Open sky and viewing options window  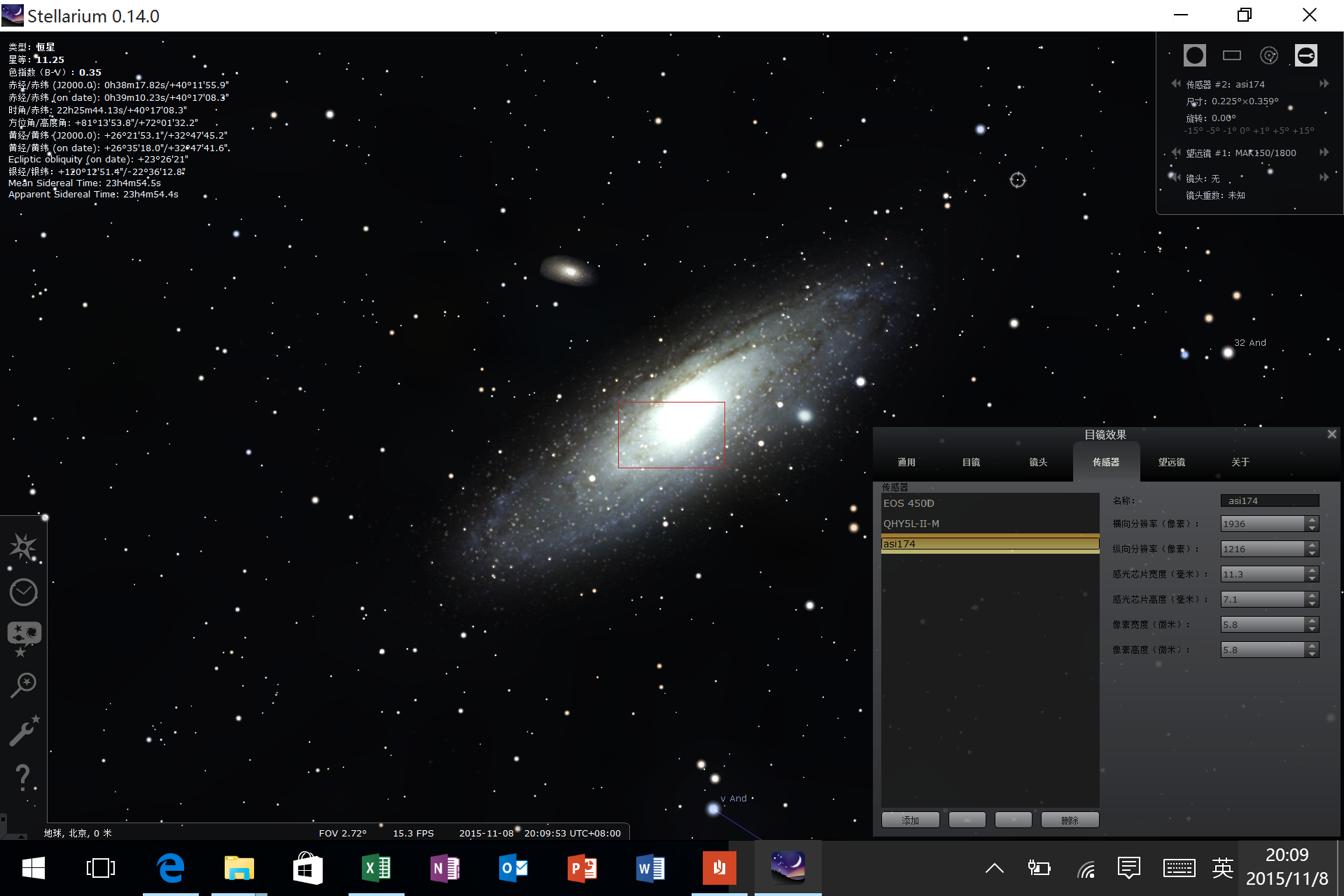coord(24,638)
